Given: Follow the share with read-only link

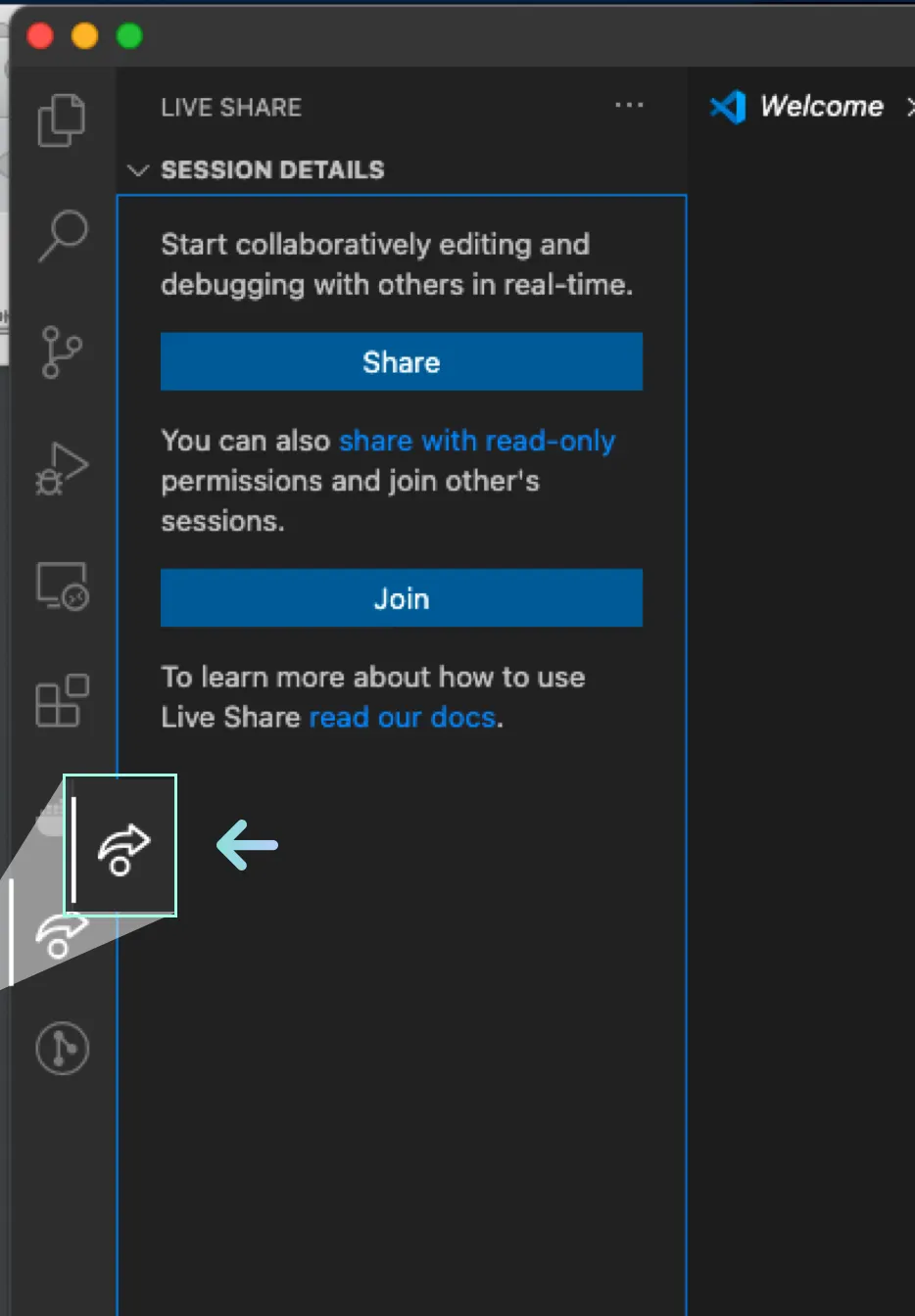Looking at the screenshot, I should click(x=477, y=441).
